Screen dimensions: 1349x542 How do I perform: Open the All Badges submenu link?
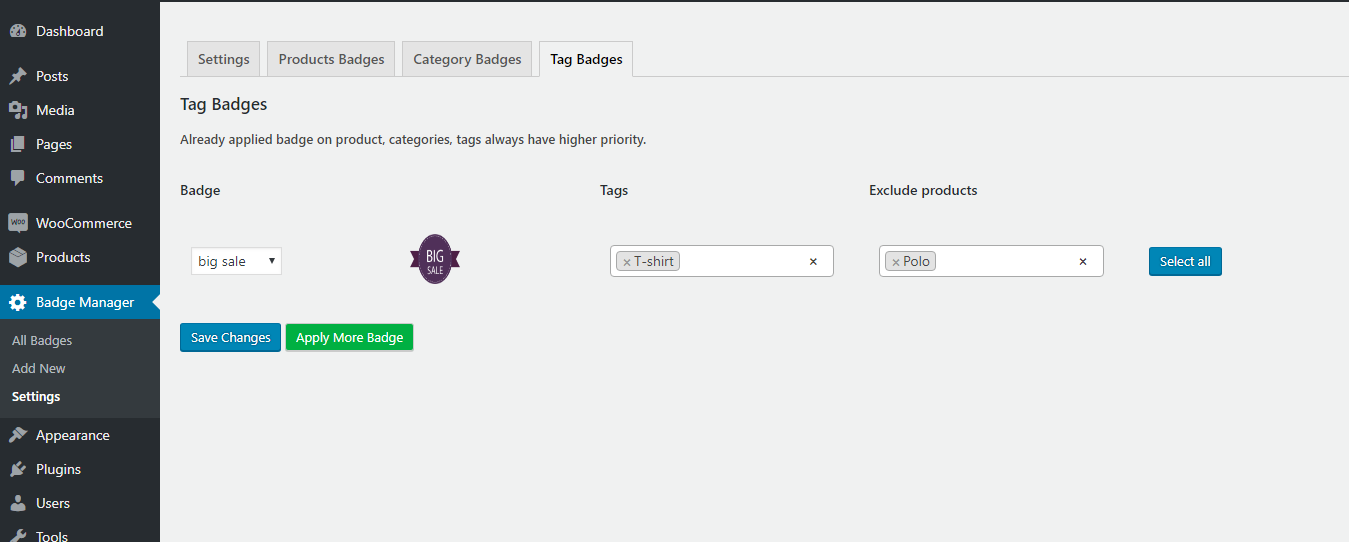click(42, 340)
